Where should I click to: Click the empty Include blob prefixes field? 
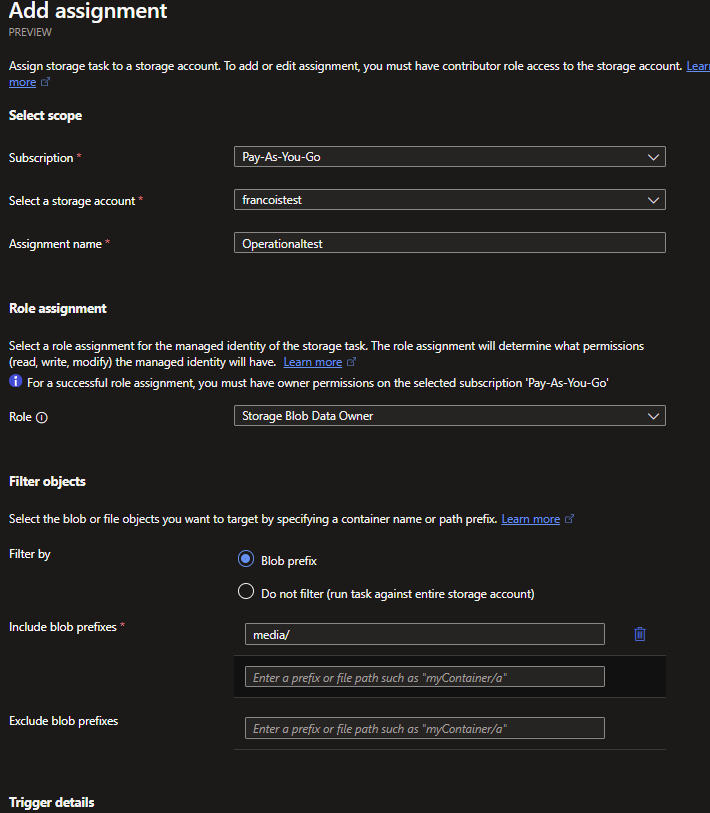[x=425, y=677]
